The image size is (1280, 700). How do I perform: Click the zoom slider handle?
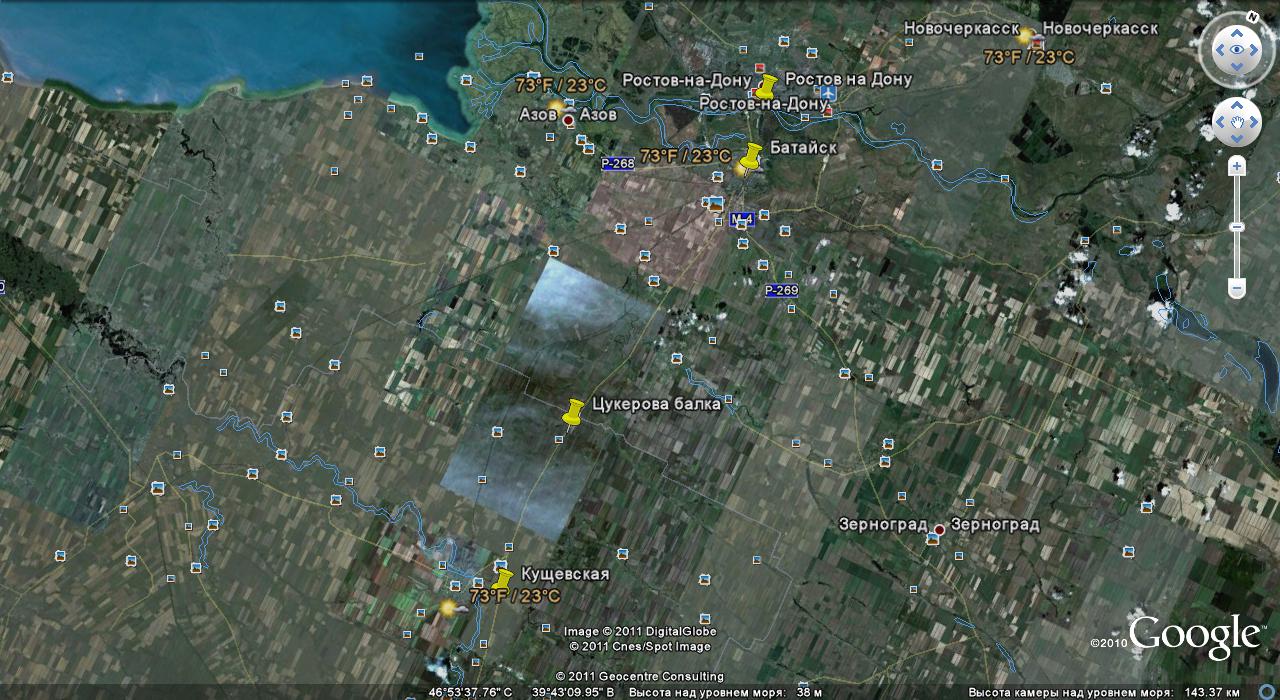point(1237,227)
